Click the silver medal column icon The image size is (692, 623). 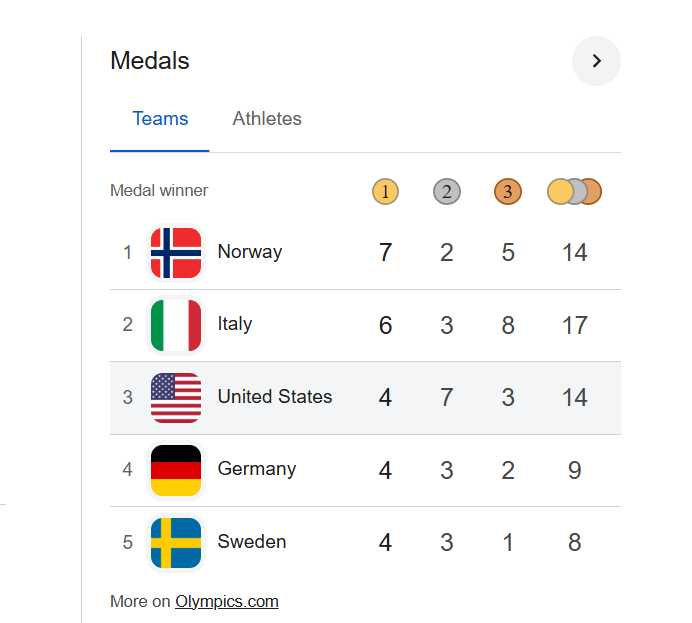447,191
